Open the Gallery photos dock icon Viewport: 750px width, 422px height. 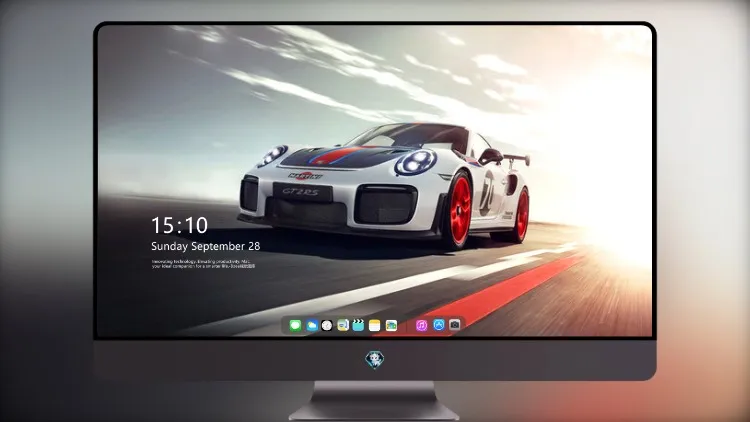[391, 325]
